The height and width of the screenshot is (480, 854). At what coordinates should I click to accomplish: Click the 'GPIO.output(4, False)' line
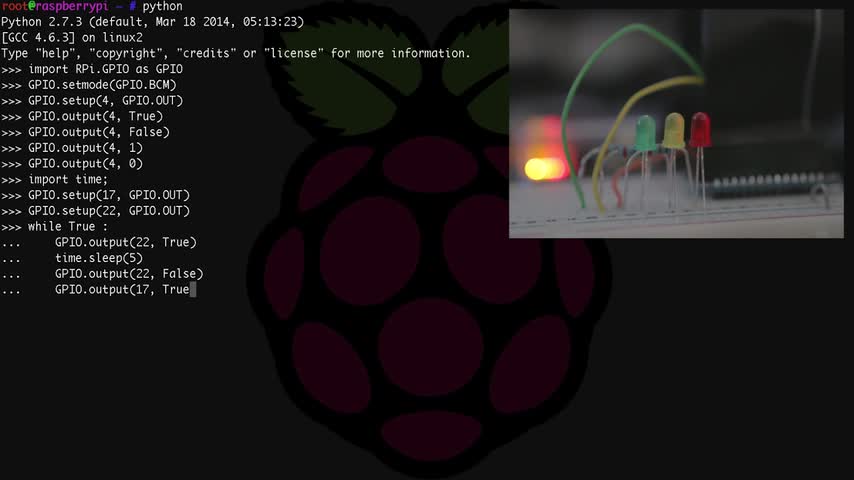(x=99, y=132)
